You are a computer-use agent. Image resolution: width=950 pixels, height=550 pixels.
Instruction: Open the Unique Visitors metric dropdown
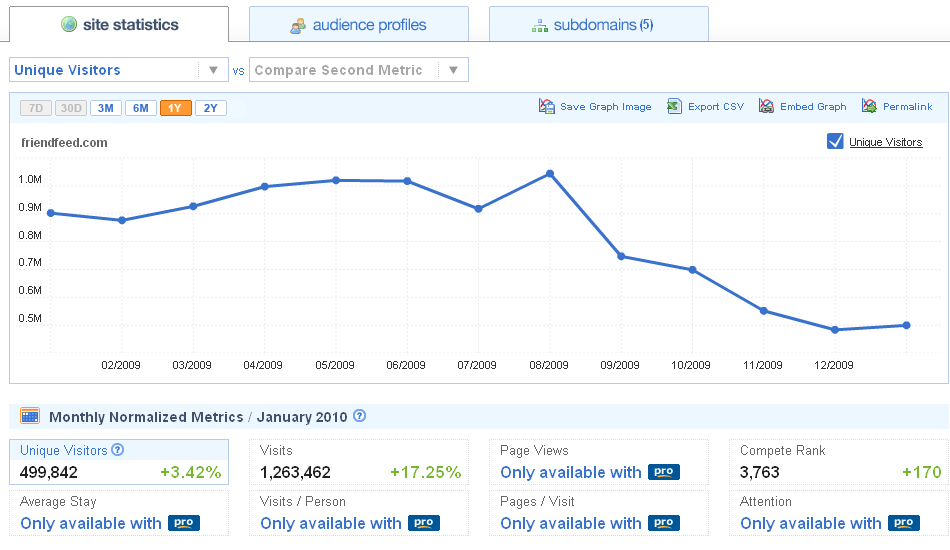[119, 70]
